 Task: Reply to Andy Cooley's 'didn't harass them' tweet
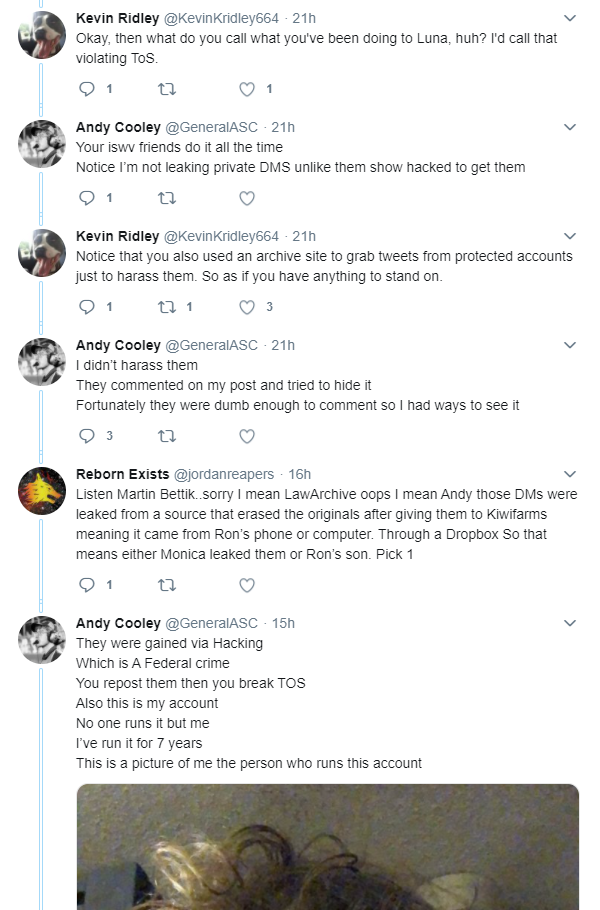click(87, 436)
